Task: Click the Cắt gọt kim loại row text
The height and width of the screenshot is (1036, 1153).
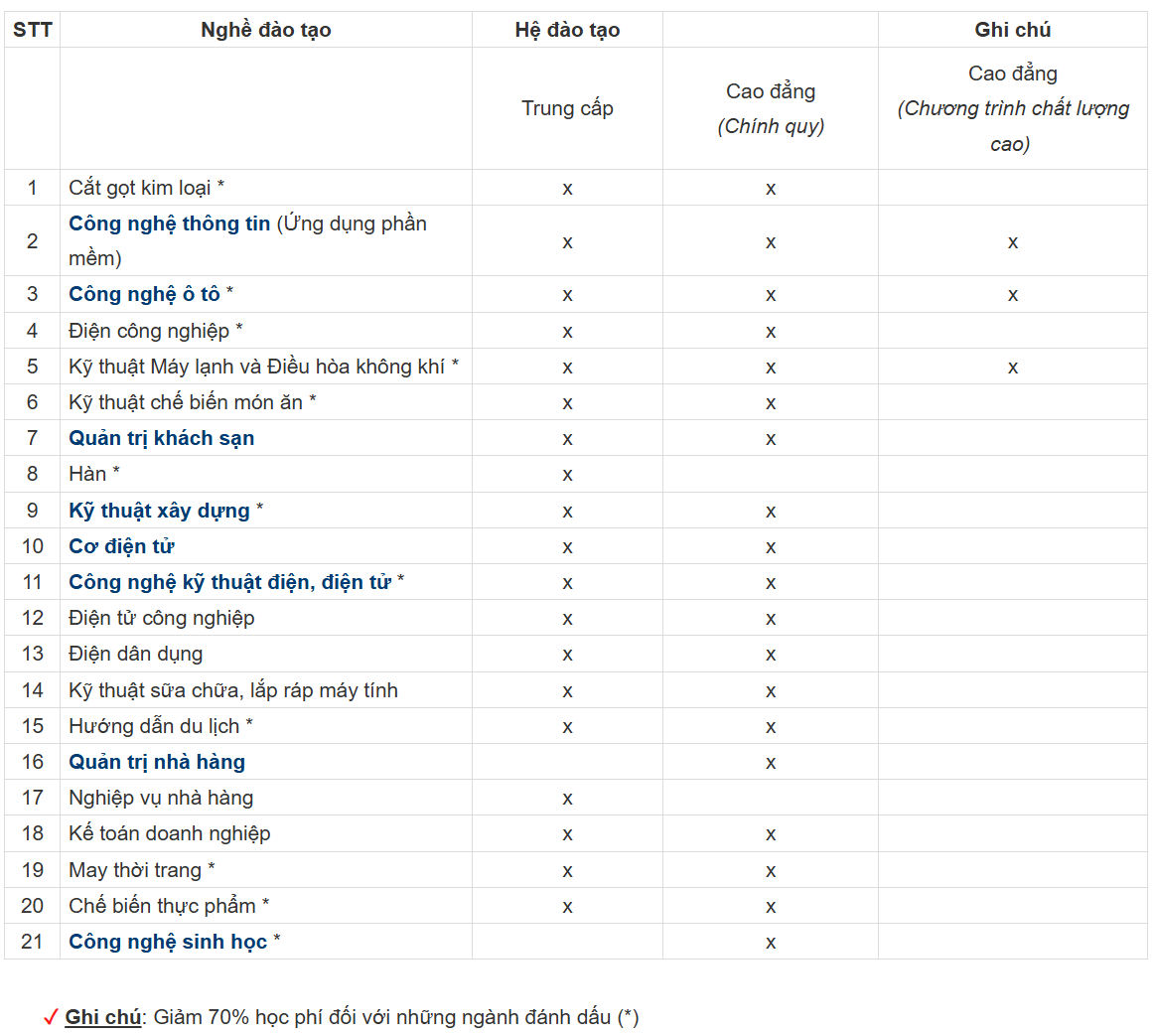Action: pos(139,188)
